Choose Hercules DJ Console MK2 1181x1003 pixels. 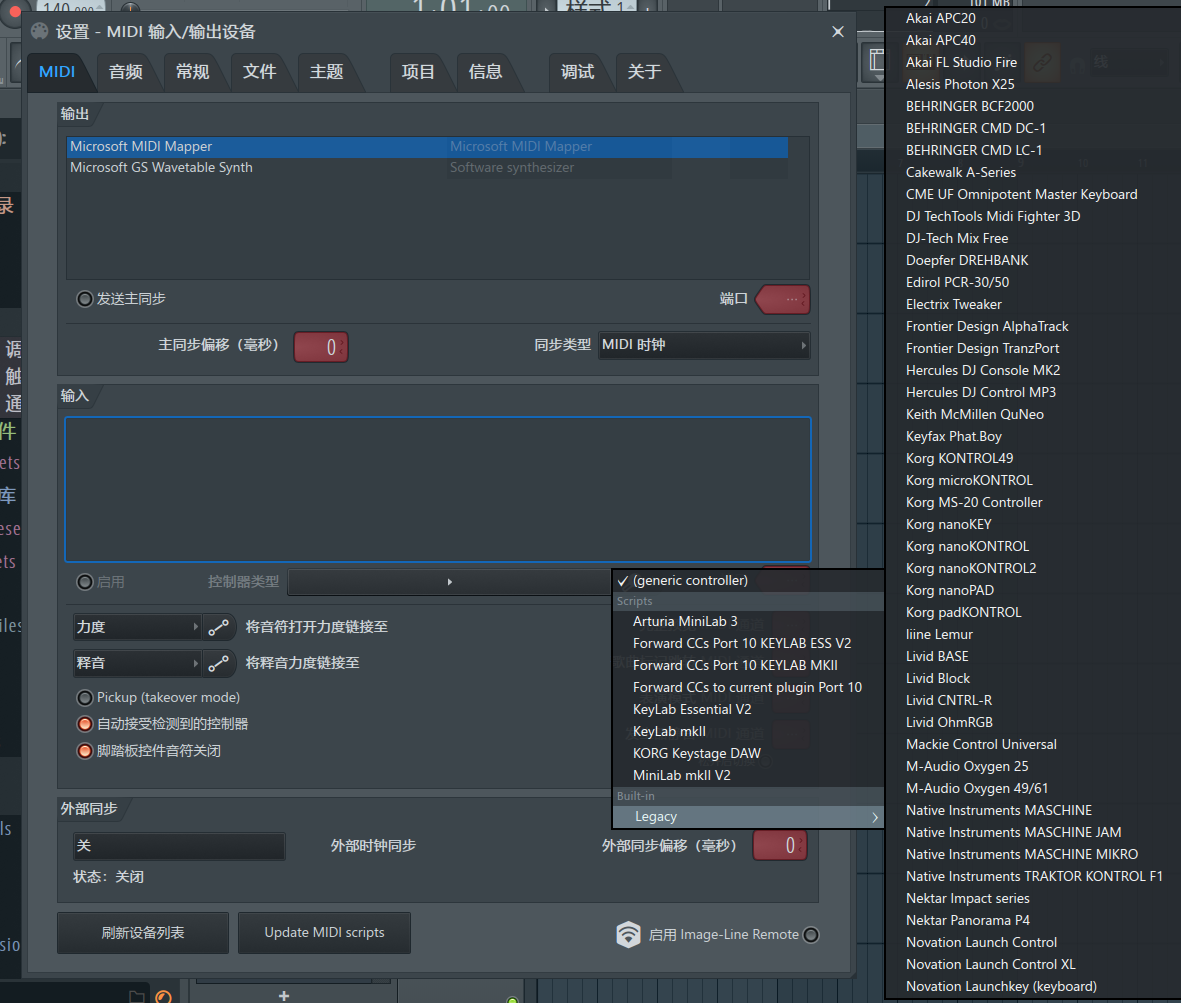[x=1033, y=370]
